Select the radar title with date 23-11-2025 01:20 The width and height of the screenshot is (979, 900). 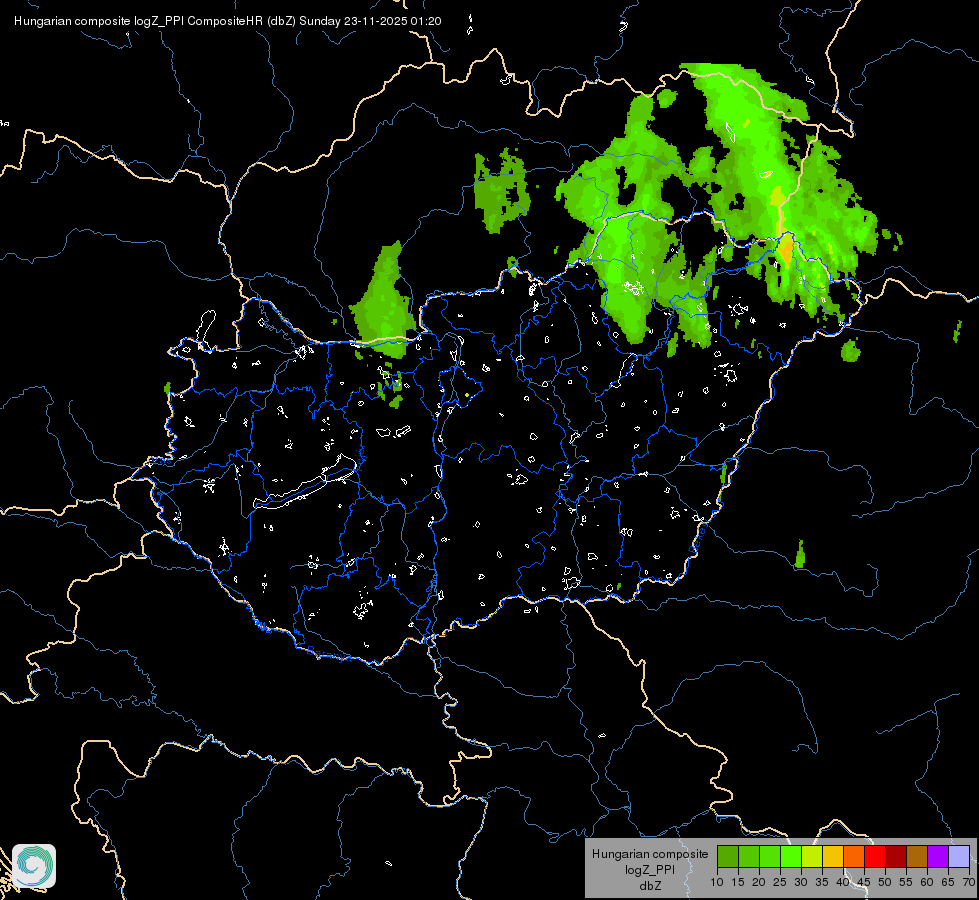228,21
